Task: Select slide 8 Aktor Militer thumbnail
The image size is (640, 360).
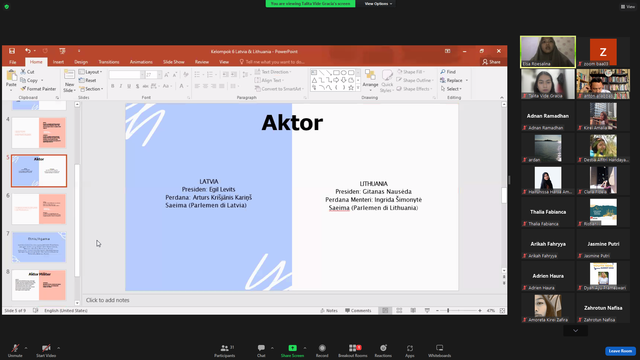Action: (x=39, y=285)
